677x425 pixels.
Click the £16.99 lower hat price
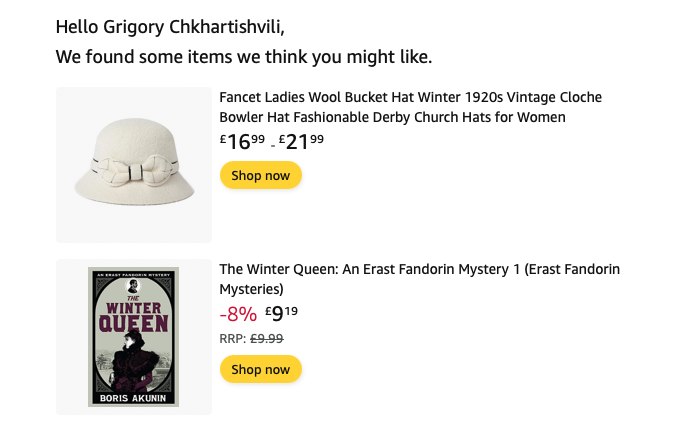pos(242,141)
